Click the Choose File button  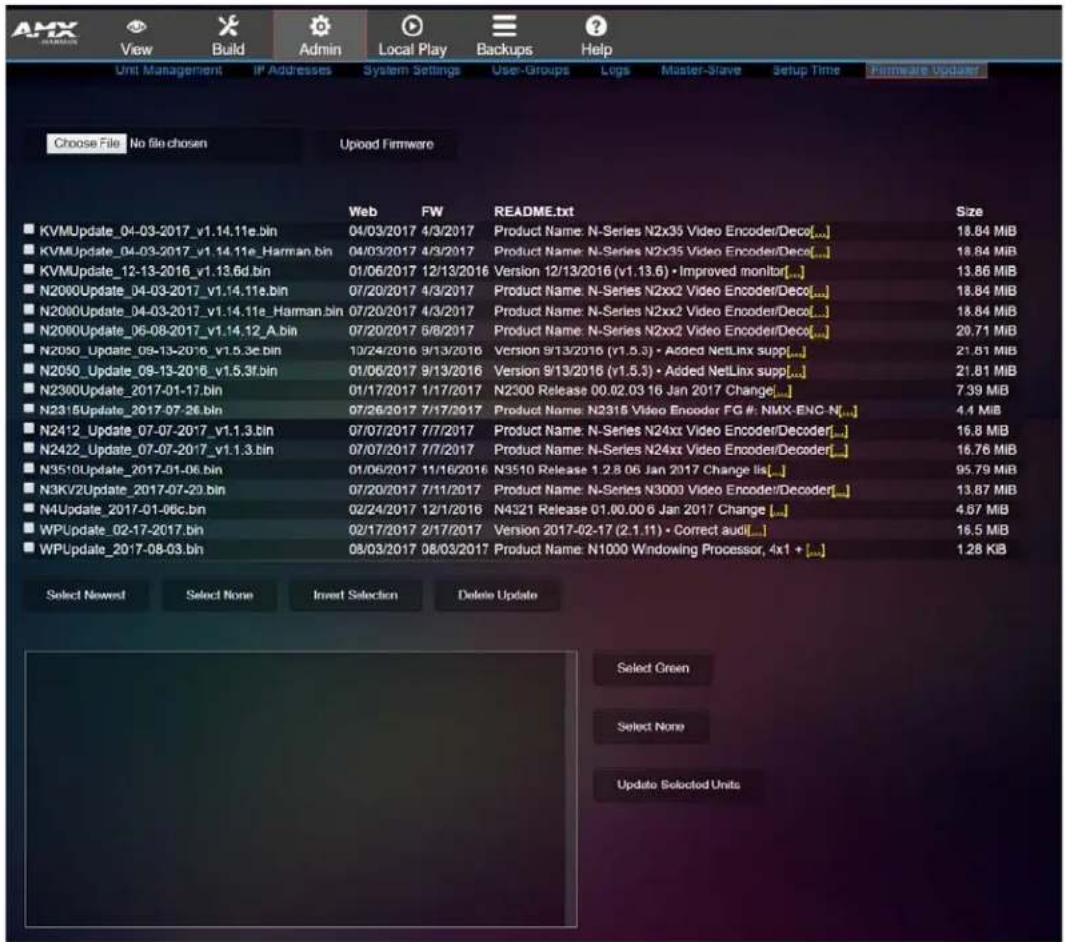pyautogui.click(x=86, y=143)
